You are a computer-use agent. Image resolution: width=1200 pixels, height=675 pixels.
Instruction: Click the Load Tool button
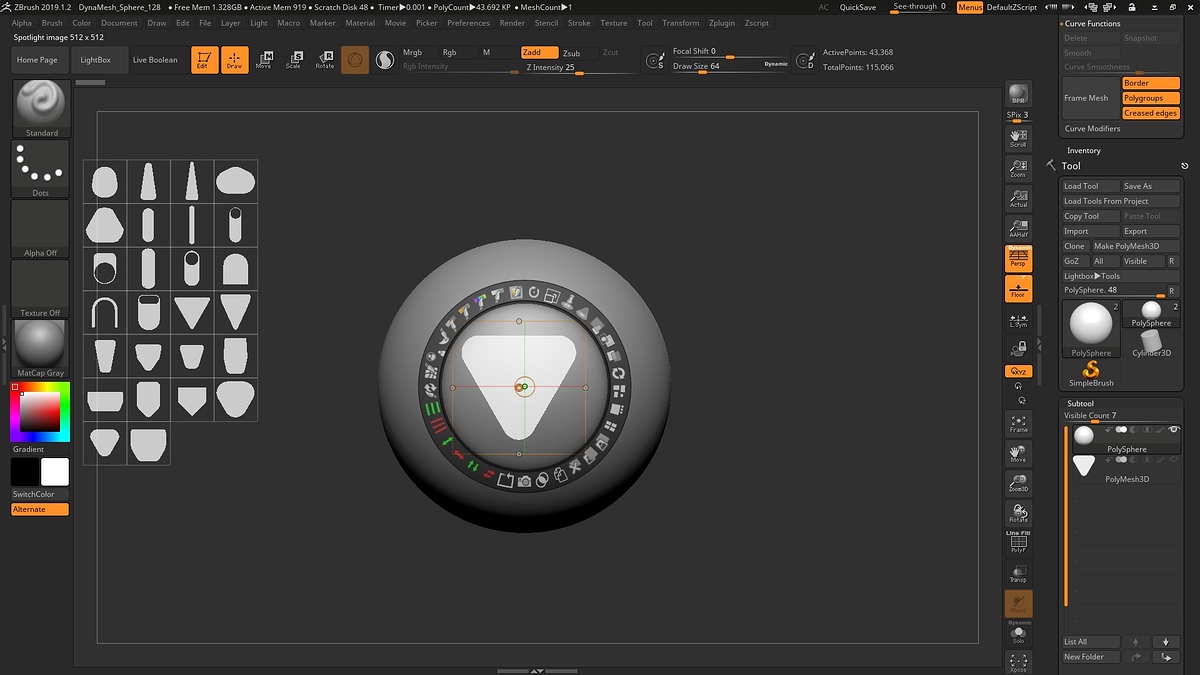pyautogui.click(x=1091, y=186)
